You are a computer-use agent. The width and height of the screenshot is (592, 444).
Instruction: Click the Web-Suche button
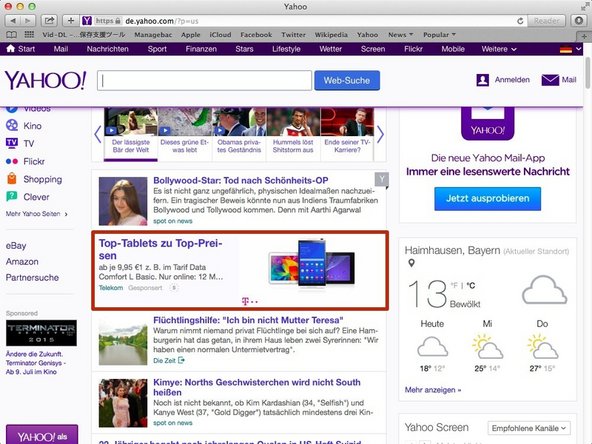pos(347,80)
